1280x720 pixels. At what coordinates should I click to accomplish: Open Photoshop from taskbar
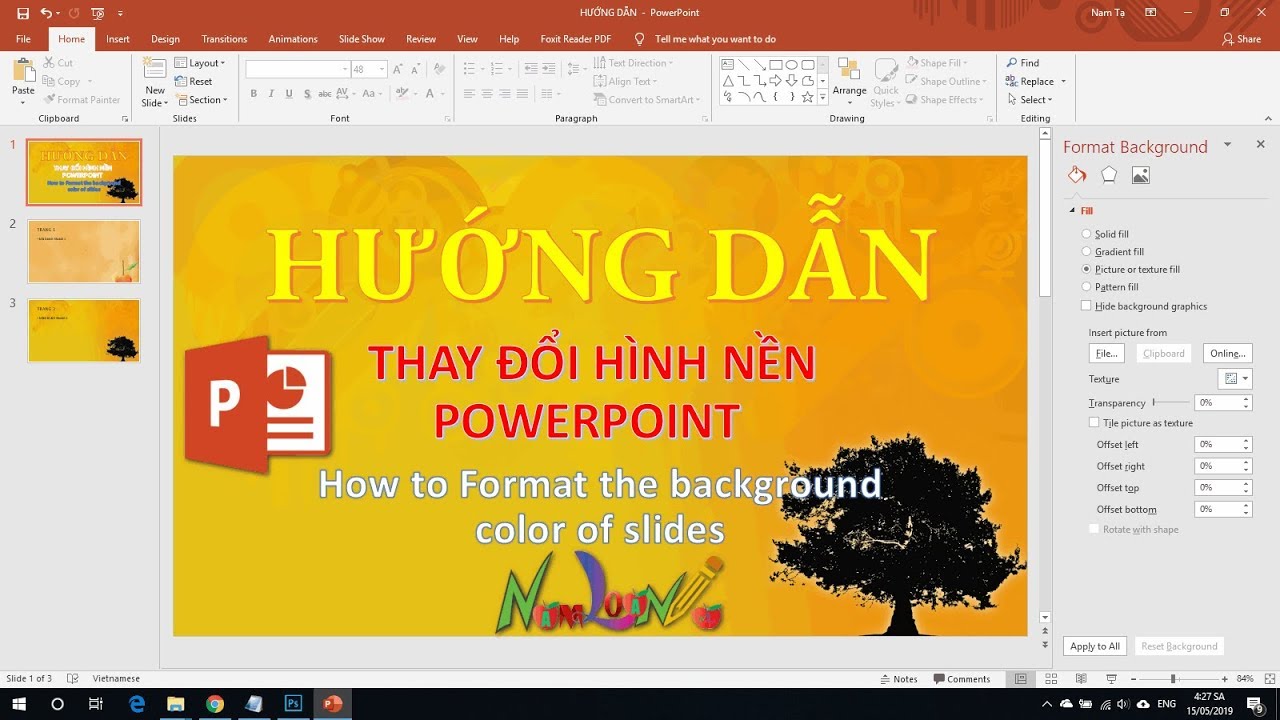tap(293, 704)
